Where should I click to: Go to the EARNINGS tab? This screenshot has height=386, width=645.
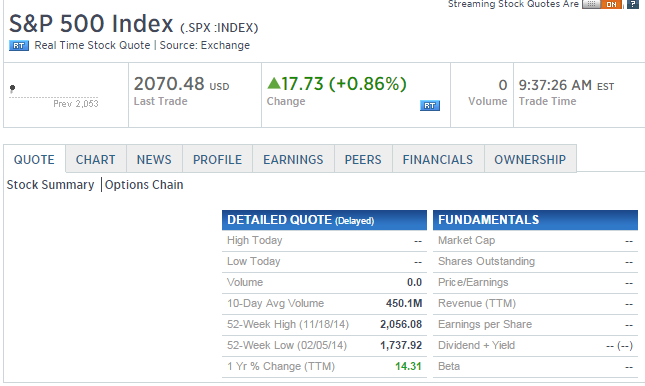(x=293, y=159)
